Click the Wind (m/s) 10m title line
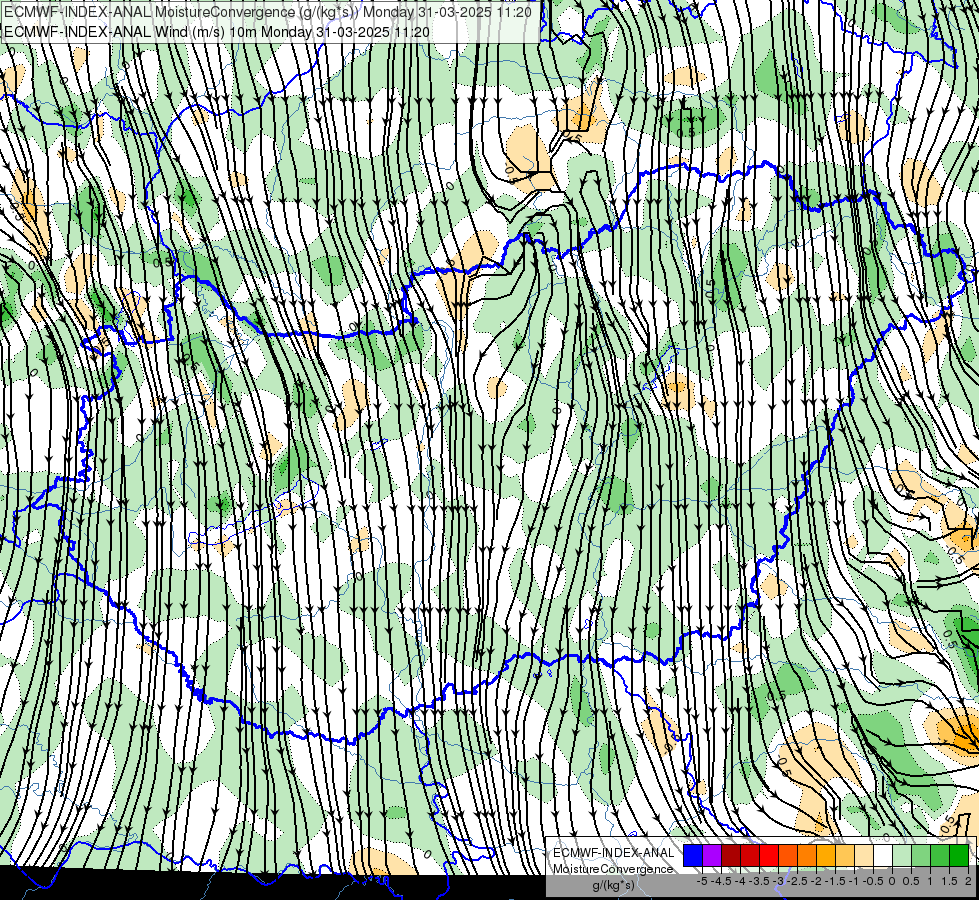Screen dimensions: 979x900 tap(217, 31)
